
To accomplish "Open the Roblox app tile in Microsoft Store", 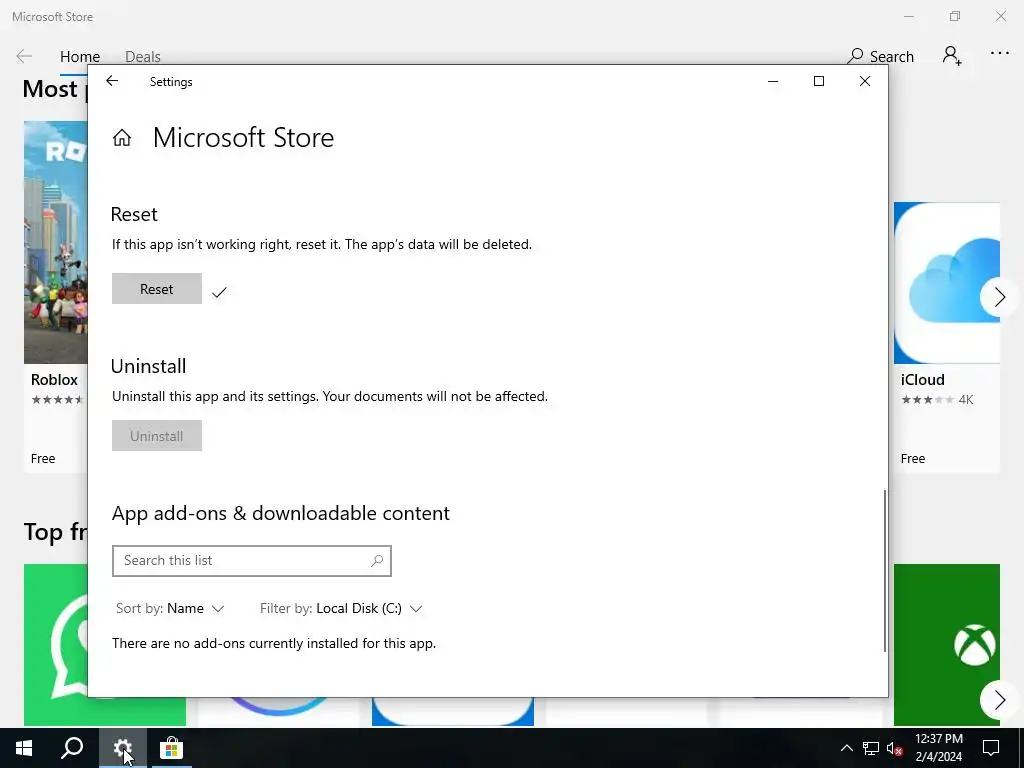I will tap(56, 296).
